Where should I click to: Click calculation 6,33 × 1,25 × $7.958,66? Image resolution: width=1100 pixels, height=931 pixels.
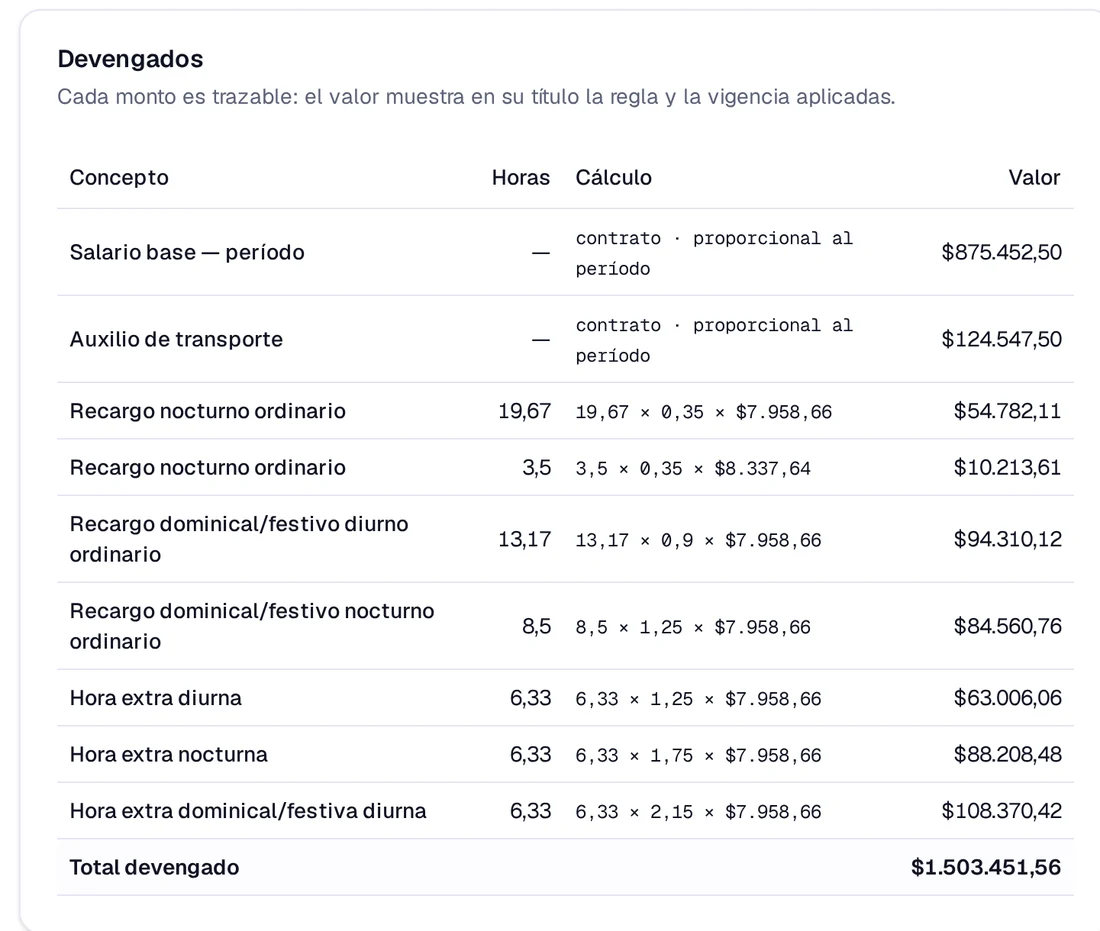coord(698,699)
